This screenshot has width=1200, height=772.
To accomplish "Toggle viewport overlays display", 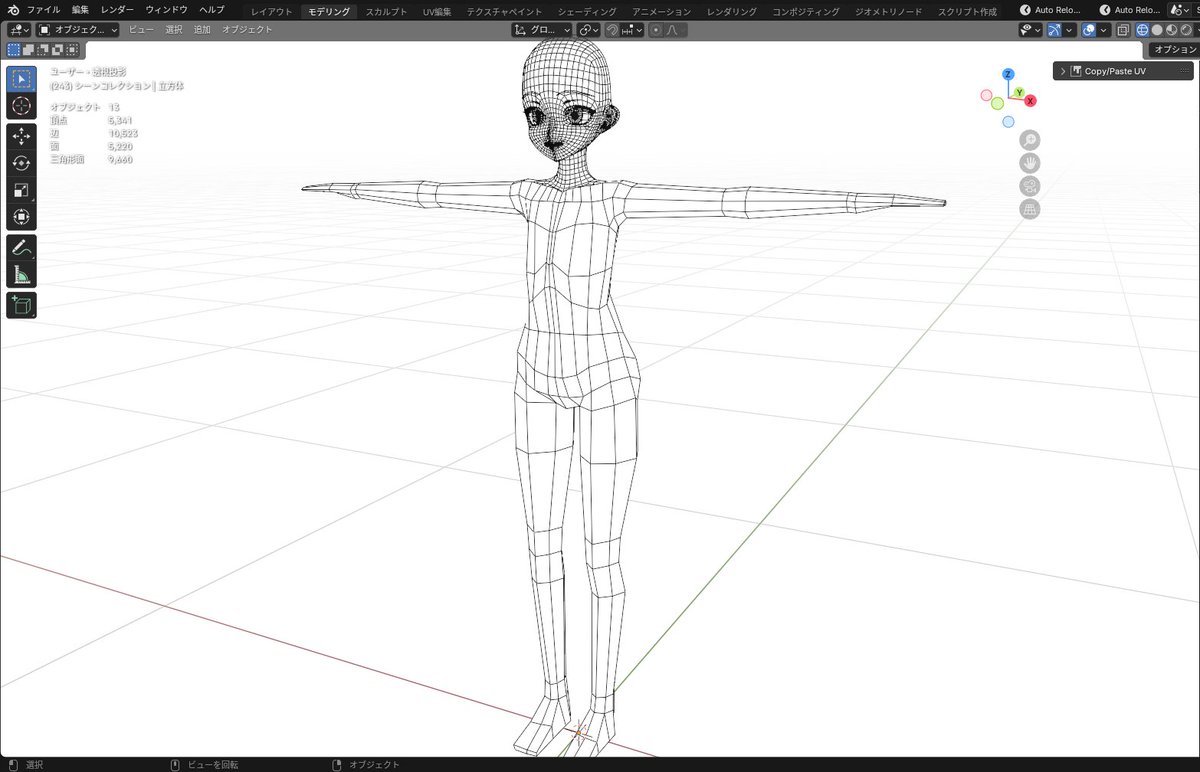I will click(x=1089, y=30).
